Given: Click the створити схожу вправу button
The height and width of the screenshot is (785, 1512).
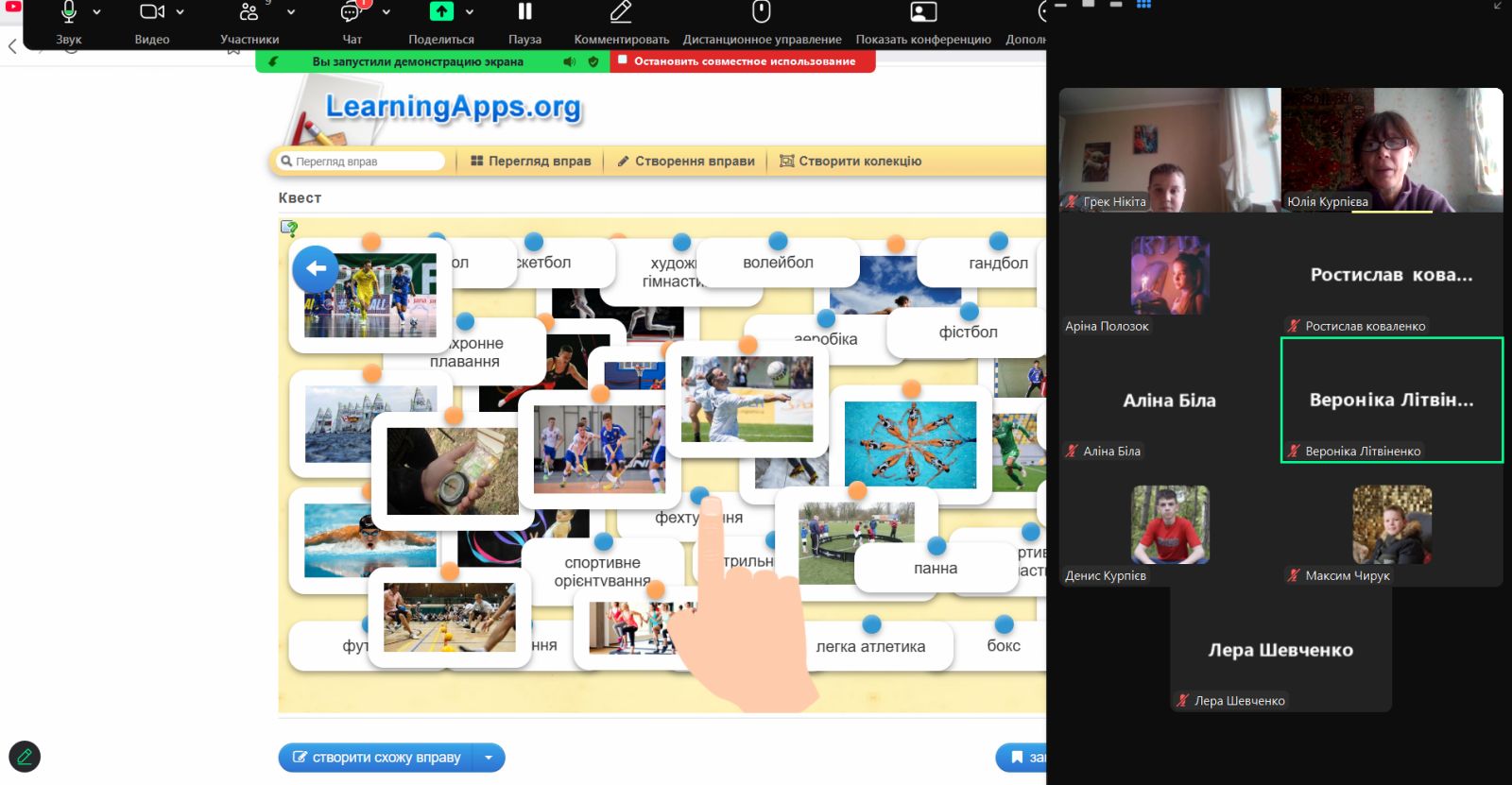Looking at the screenshot, I should pyautogui.click(x=376, y=758).
